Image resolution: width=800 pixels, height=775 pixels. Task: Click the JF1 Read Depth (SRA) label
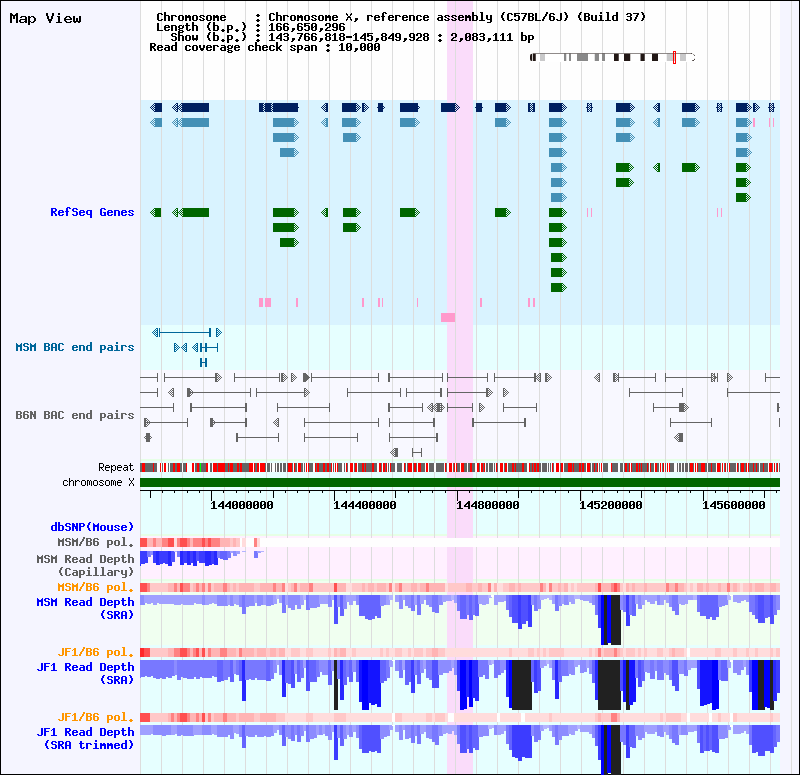click(x=85, y=673)
